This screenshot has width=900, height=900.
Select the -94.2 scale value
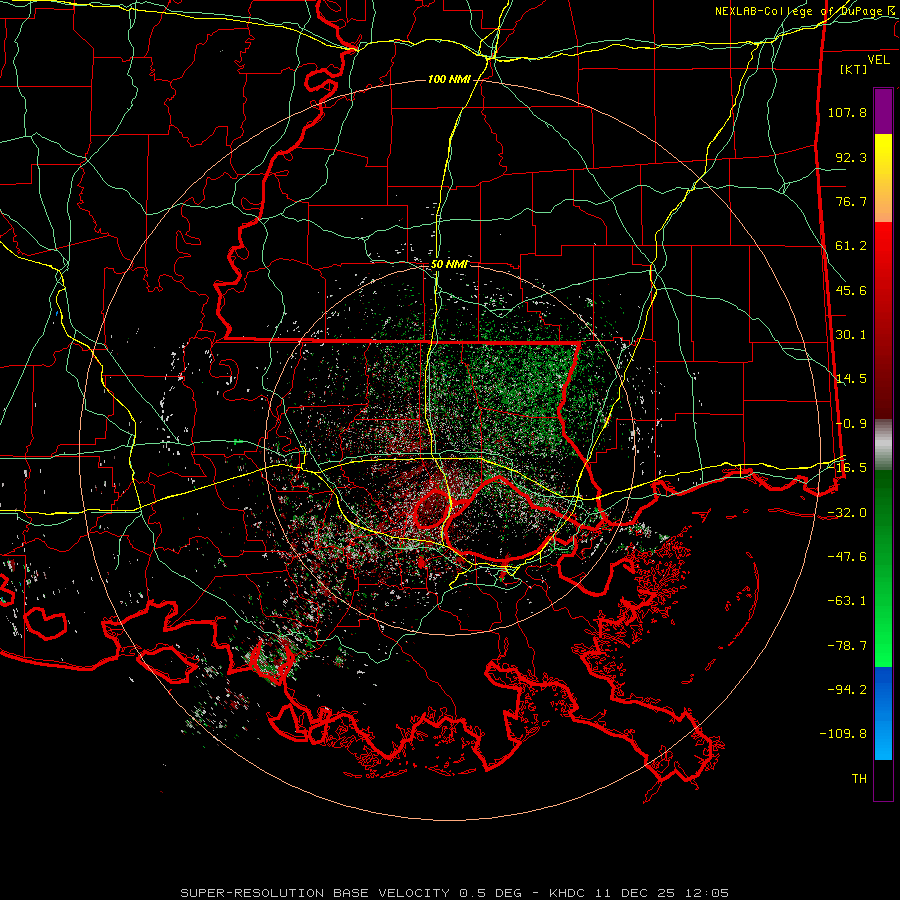point(847,689)
